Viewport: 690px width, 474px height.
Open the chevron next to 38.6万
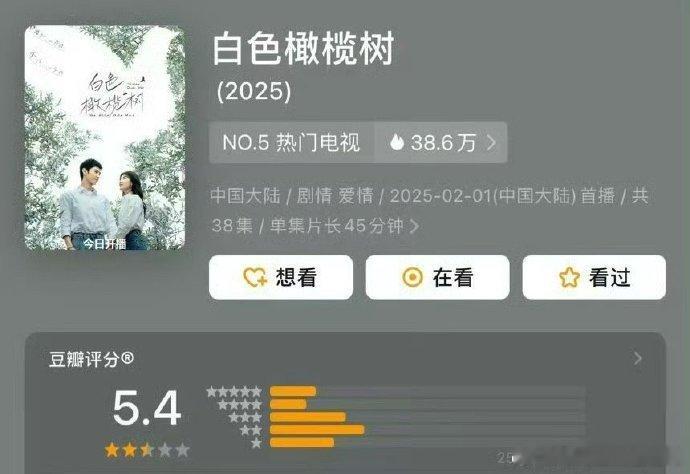coord(492,142)
